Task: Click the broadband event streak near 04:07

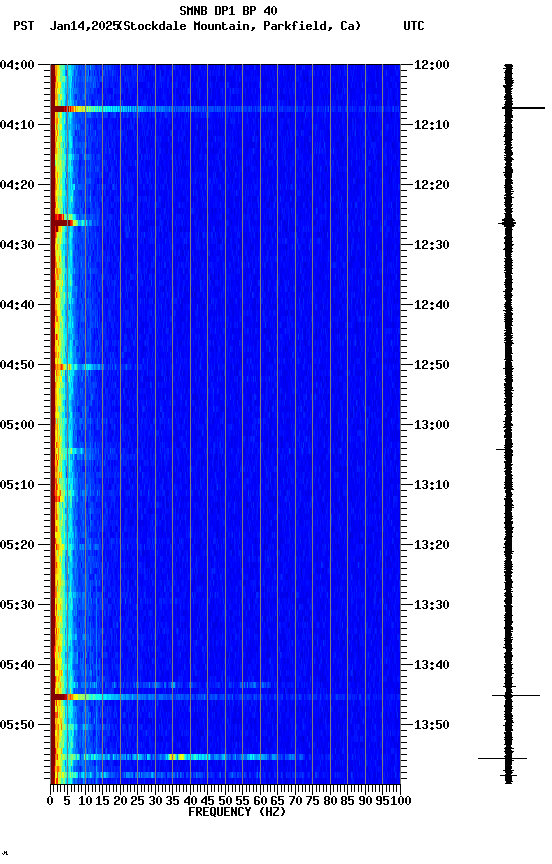Action: click(x=225, y=109)
